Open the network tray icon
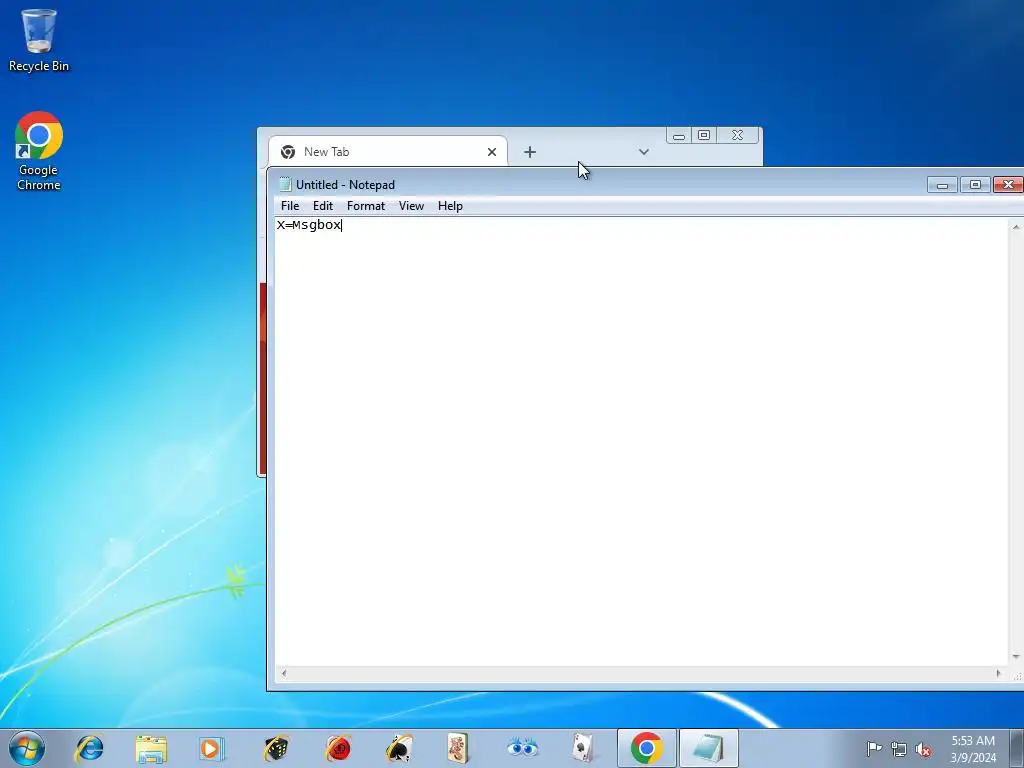 (899, 750)
